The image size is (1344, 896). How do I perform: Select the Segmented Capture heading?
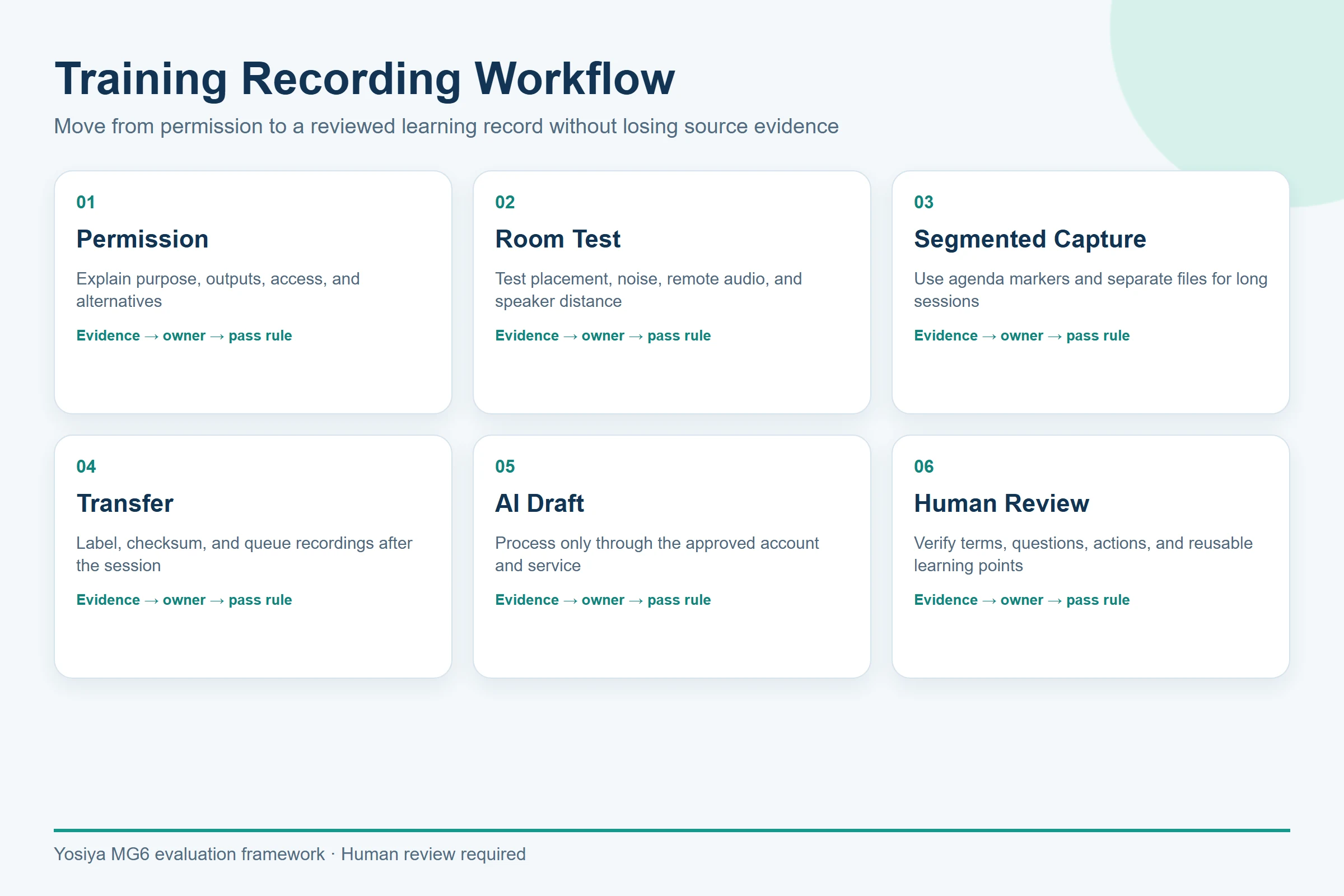[1030, 239]
